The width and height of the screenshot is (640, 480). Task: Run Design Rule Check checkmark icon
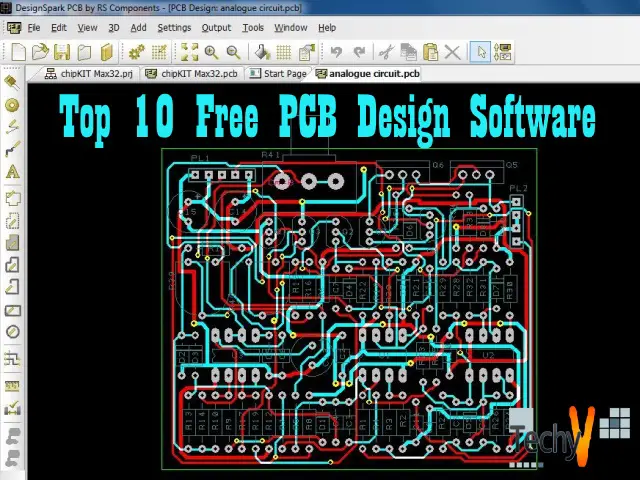12,408
